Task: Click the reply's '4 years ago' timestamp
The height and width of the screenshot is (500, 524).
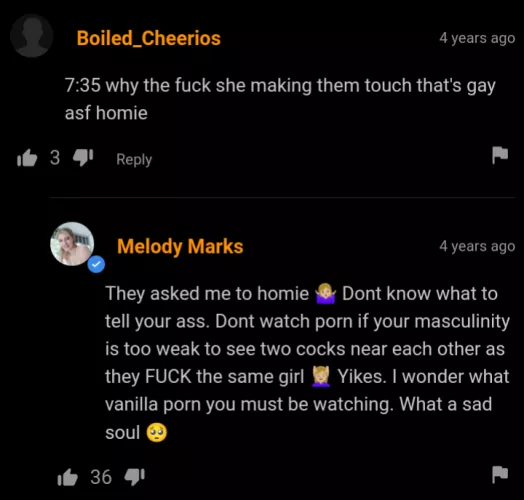Action: (x=477, y=246)
